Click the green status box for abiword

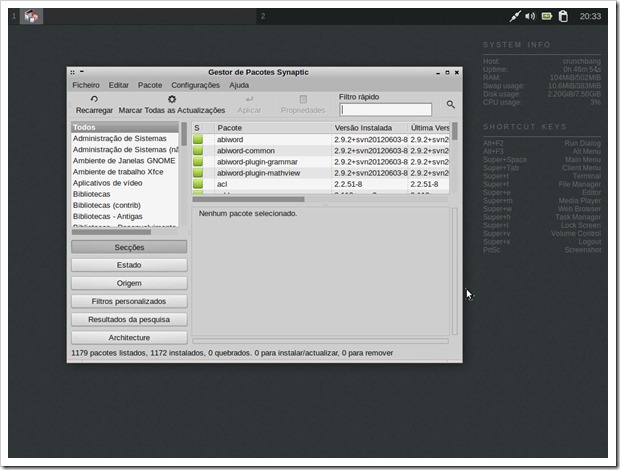point(198,139)
